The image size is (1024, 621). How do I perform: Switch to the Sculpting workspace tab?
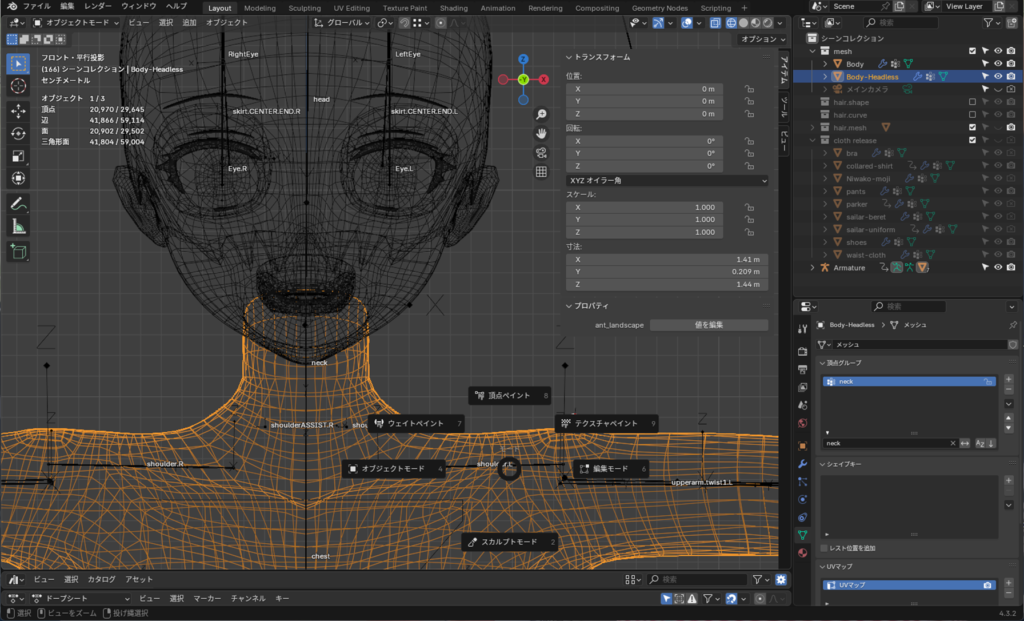(x=305, y=7)
